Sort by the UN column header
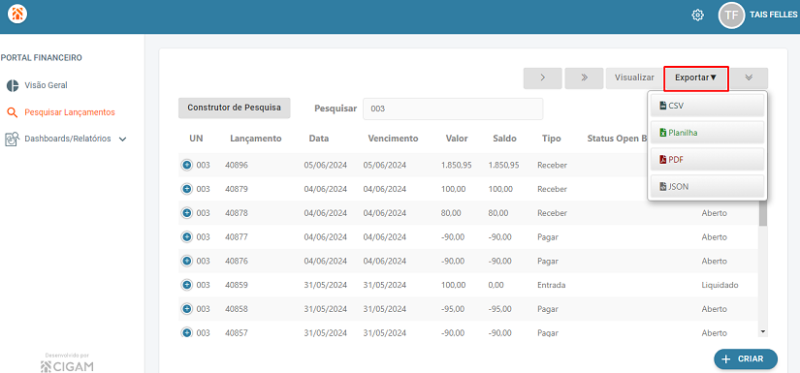The image size is (800, 373). pos(196,138)
